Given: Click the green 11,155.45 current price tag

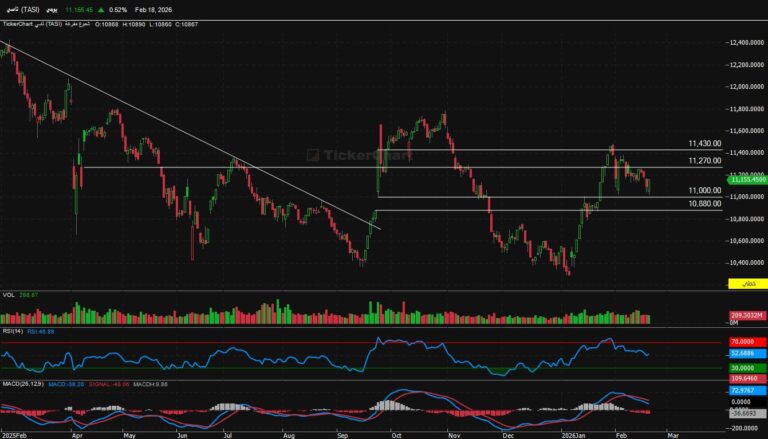Looking at the screenshot, I should coord(747,179).
